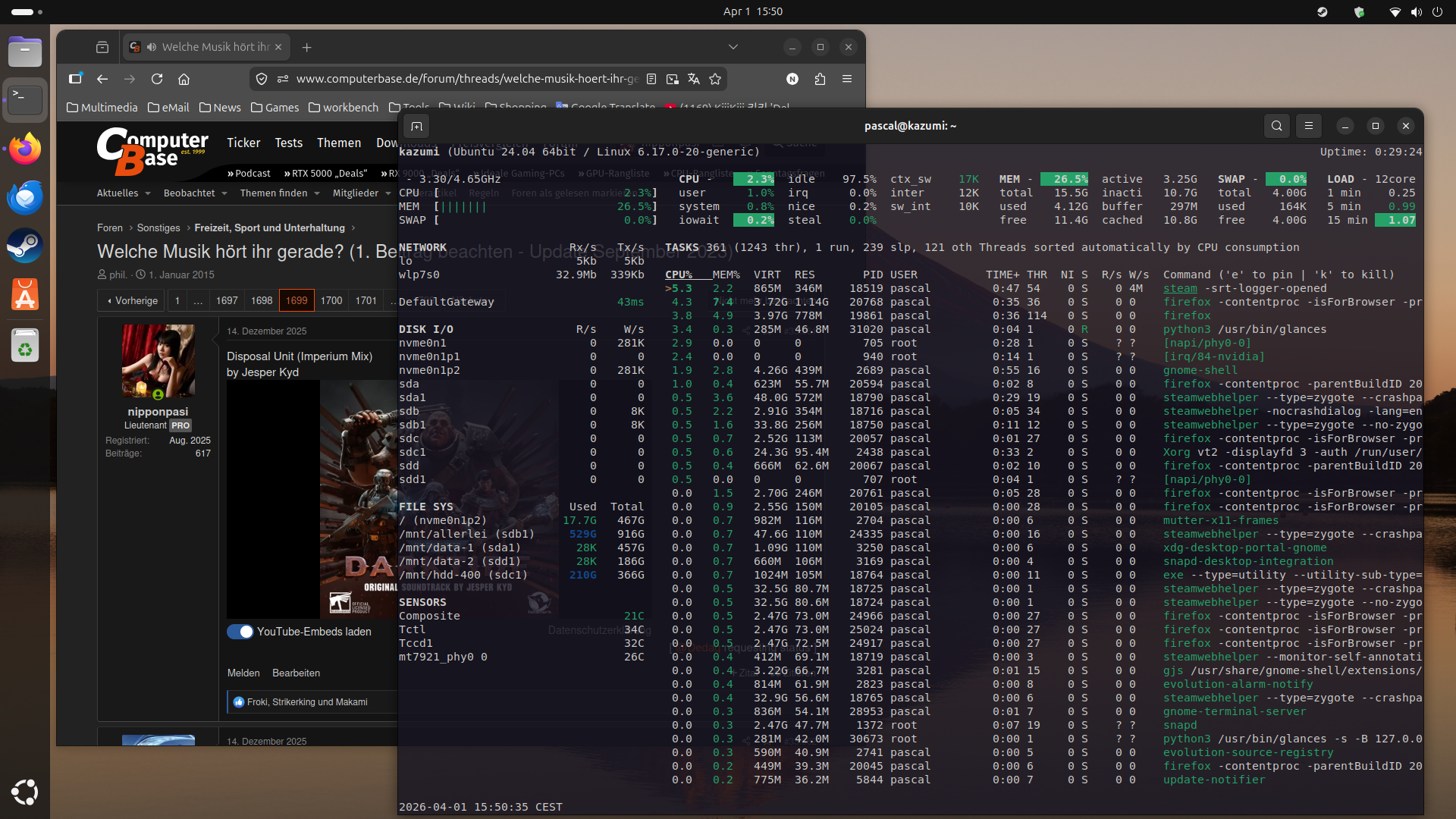Open a new terminal tab
Image resolution: width=1456 pixels, height=819 pixels.
click(416, 126)
